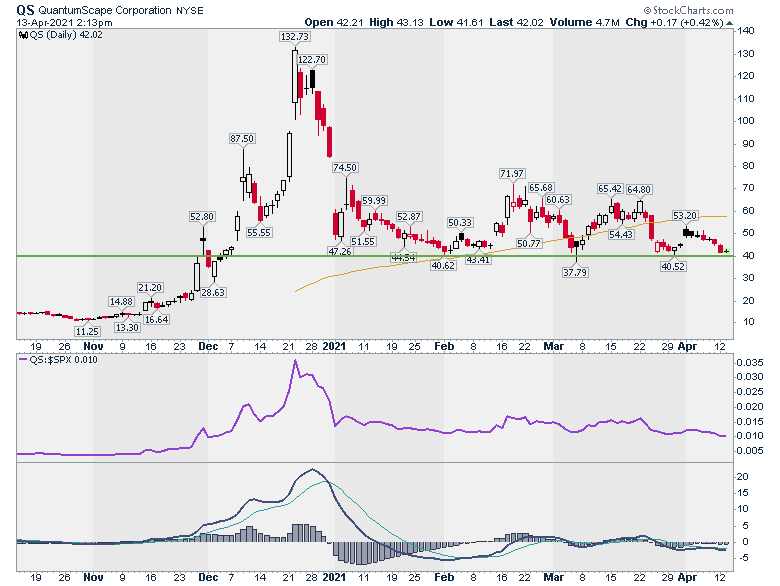Click the purple line marker before QS:$SPX
780x586 pixels.
point(23,359)
